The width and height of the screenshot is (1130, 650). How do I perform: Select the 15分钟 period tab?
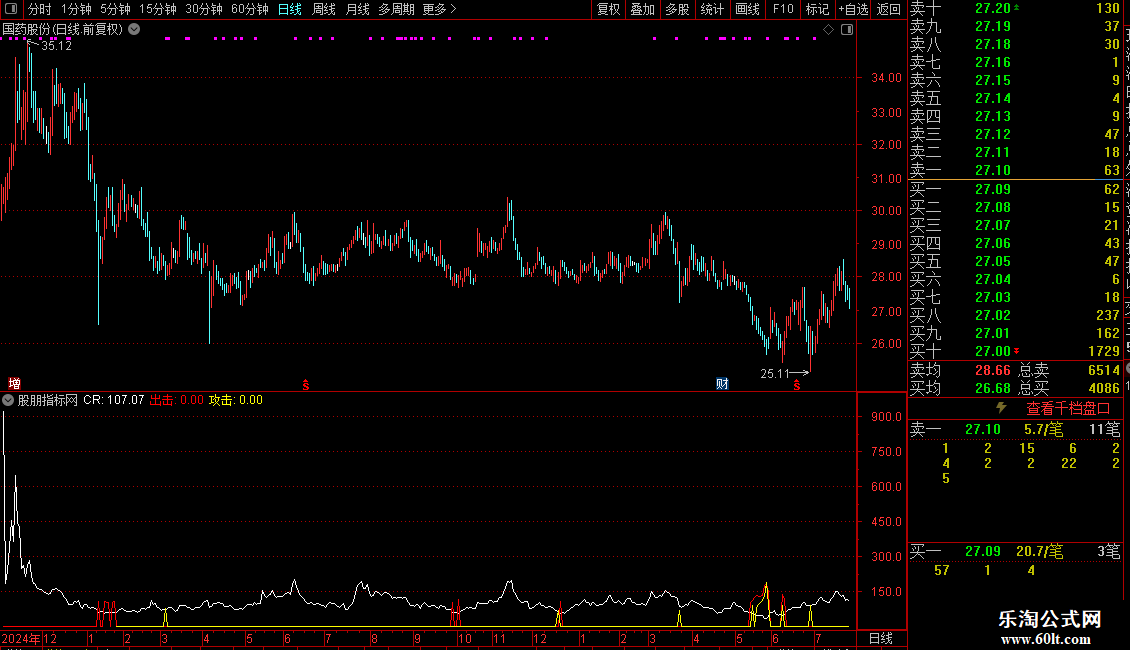click(x=158, y=9)
